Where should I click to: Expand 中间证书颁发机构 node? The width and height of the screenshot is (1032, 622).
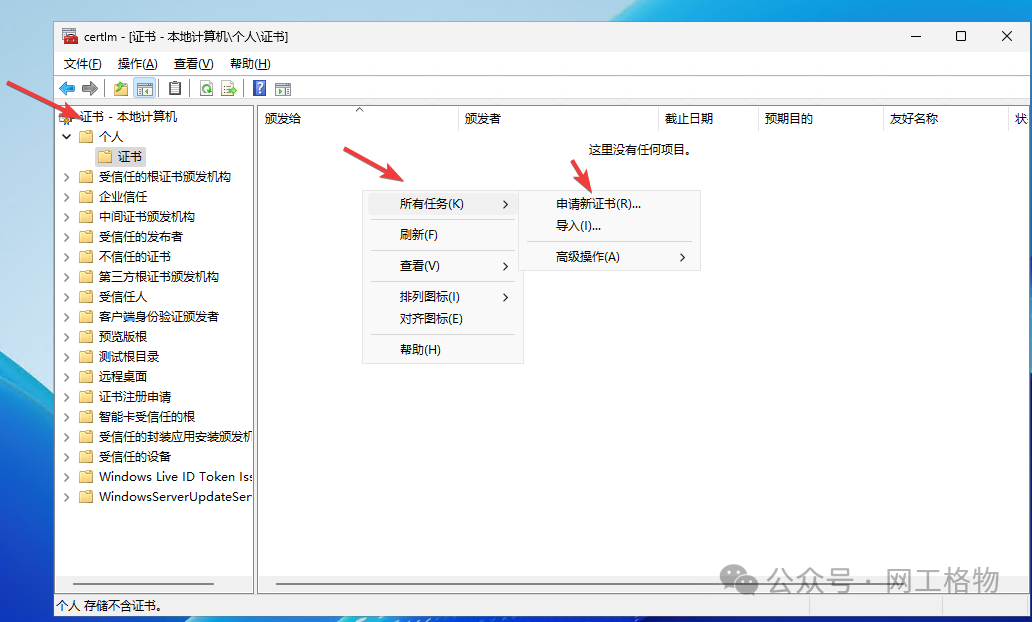(66, 217)
